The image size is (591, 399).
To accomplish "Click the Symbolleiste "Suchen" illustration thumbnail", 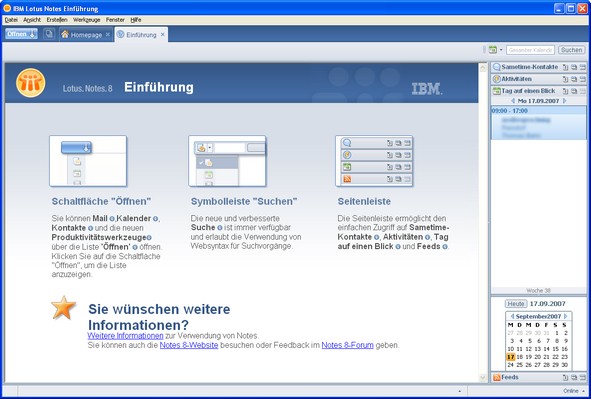I will pyautogui.click(x=227, y=161).
